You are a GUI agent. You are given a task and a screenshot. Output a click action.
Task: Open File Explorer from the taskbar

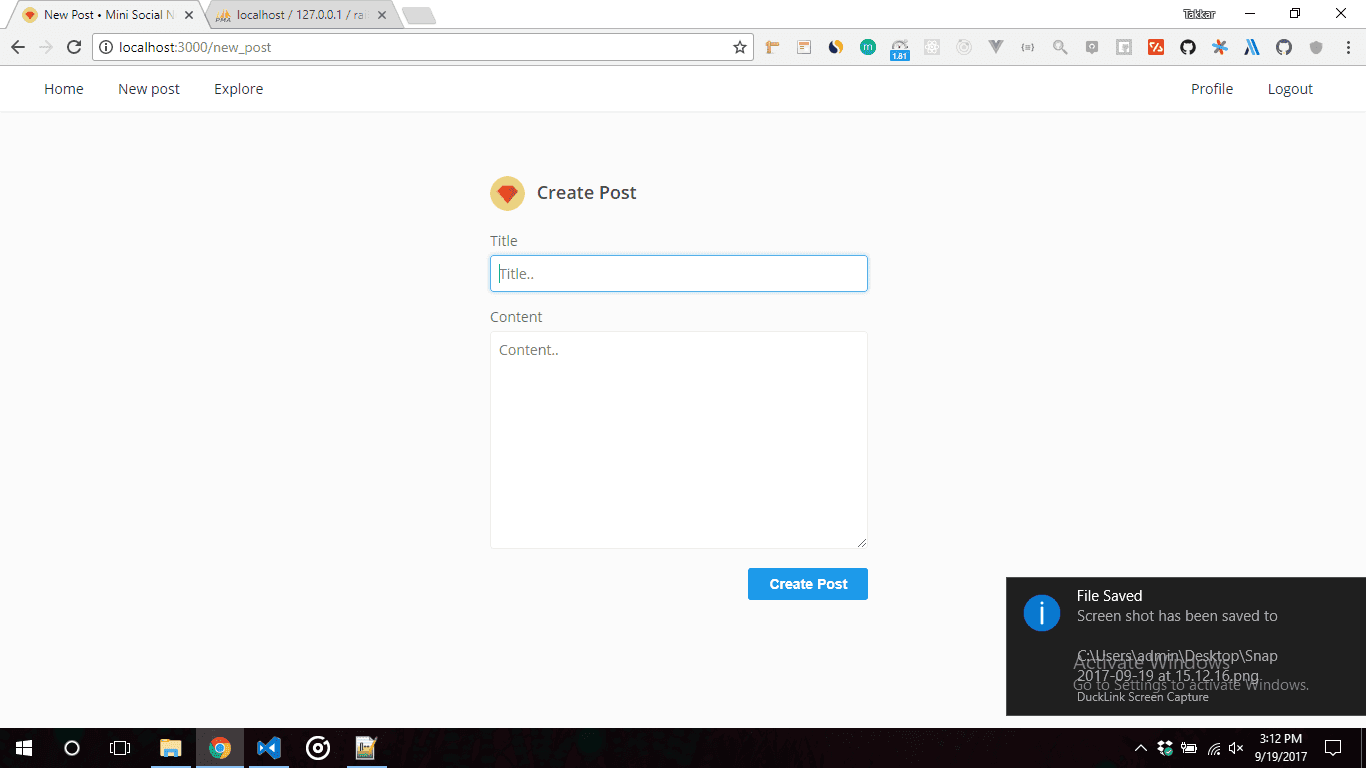pos(171,748)
